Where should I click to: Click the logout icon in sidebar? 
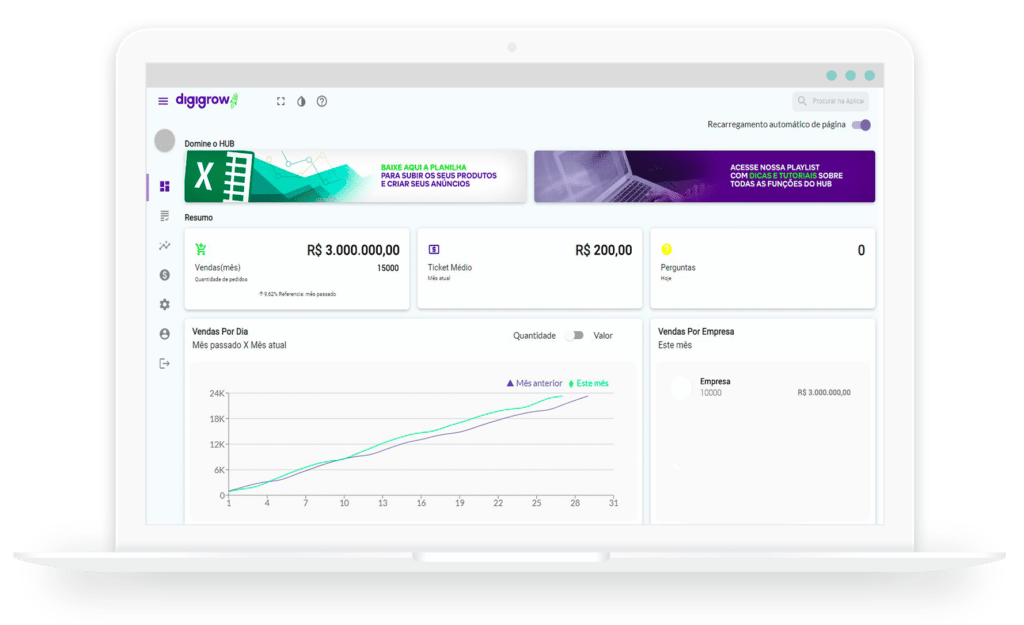click(x=164, y=363)
